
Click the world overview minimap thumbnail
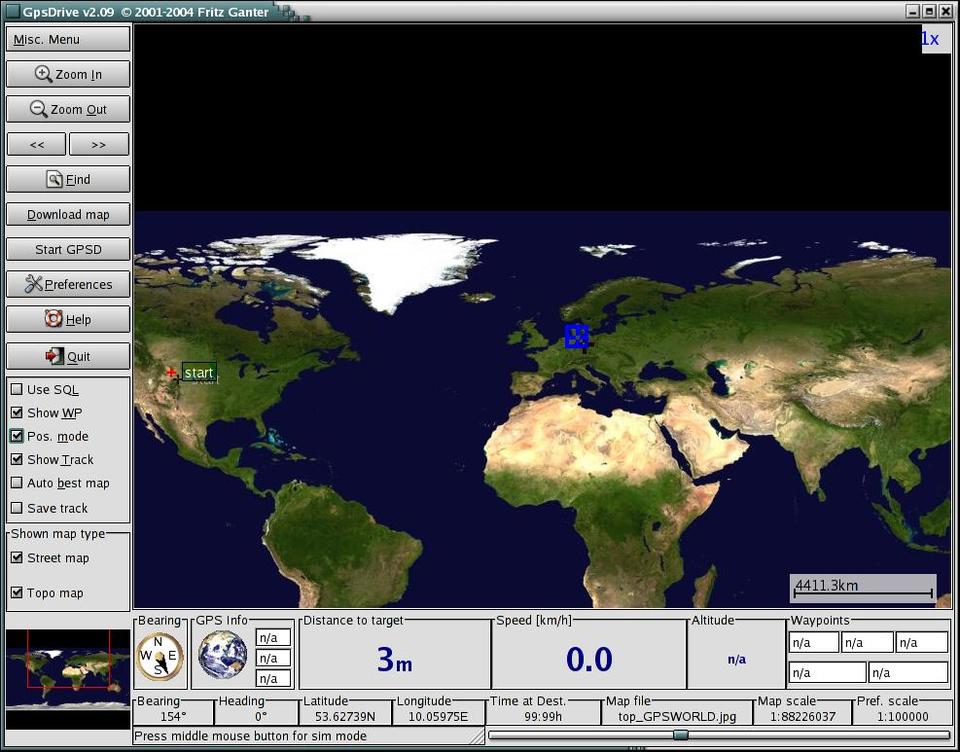point(68,670)
